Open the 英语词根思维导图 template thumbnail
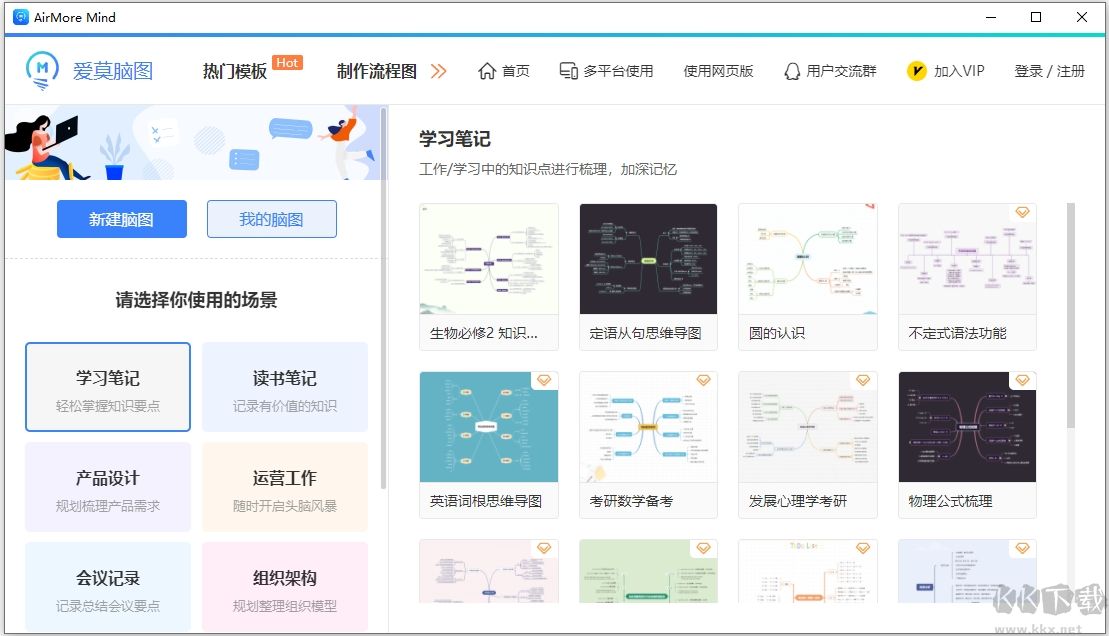This screenshot has height=636, width=1109. pyautogui.click(x=489, y=427)
